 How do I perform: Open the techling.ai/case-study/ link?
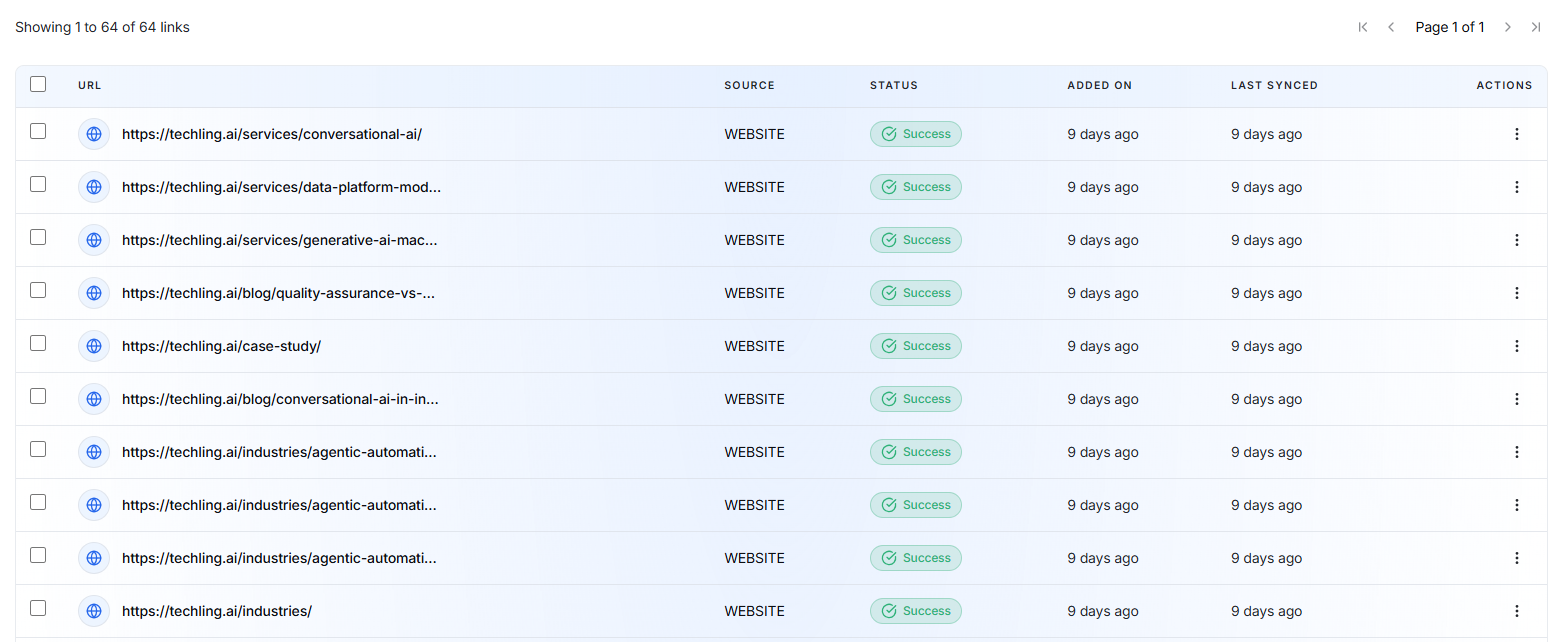[x=221, y=346]
